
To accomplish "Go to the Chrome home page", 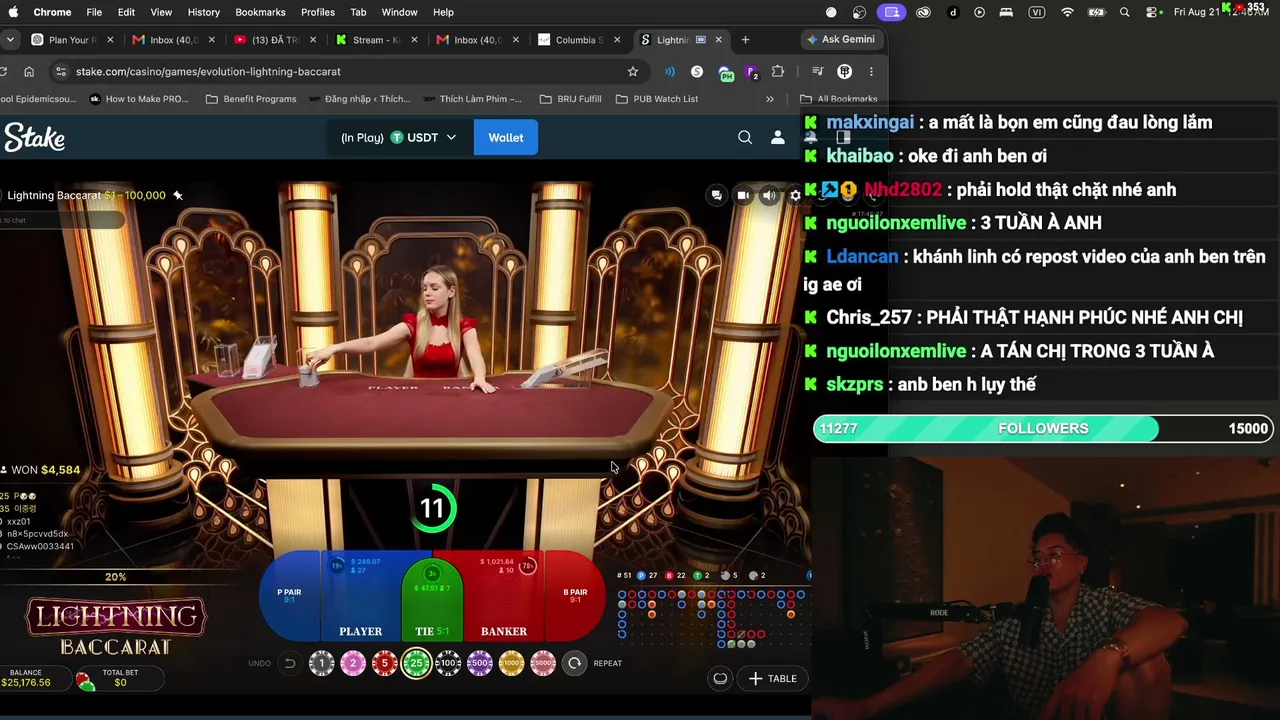I will (x=29, y=72).
